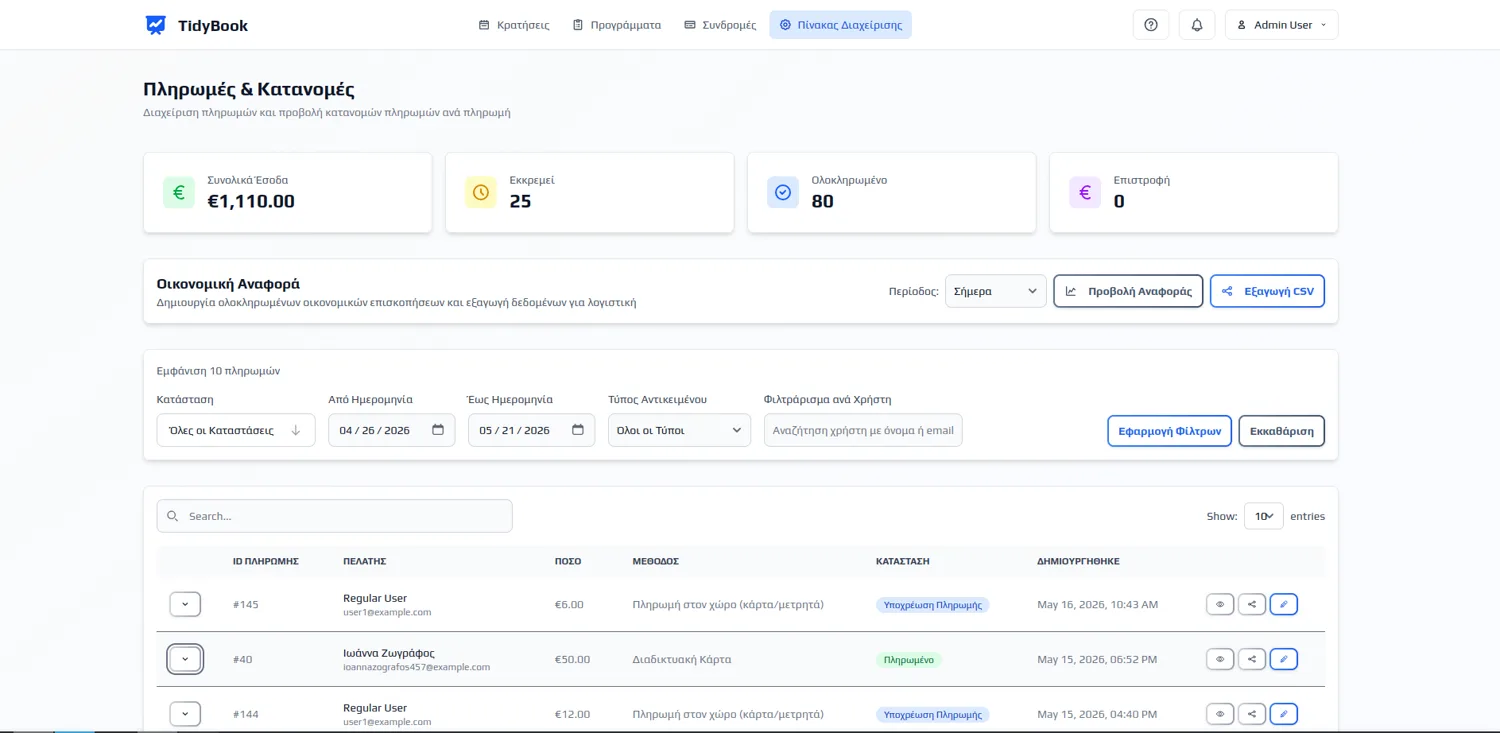Open the help question-mark icon
The image size is (1500, 733).
(1151, 25)
